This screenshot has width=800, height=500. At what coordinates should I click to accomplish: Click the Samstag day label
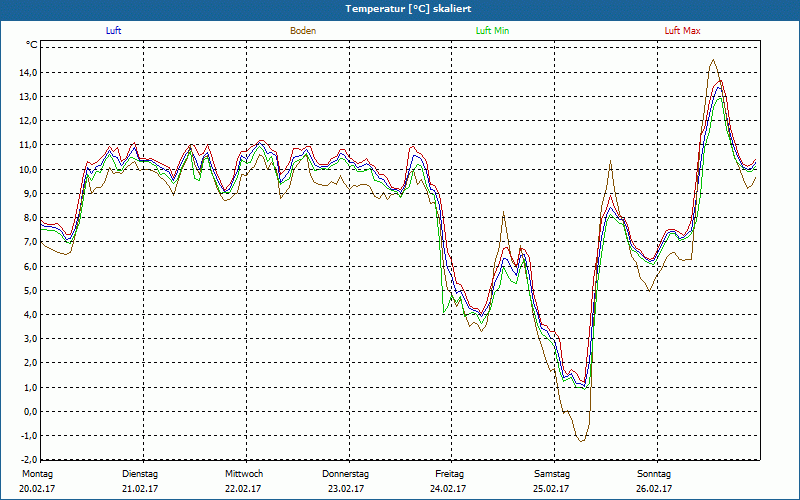point(552,474)
